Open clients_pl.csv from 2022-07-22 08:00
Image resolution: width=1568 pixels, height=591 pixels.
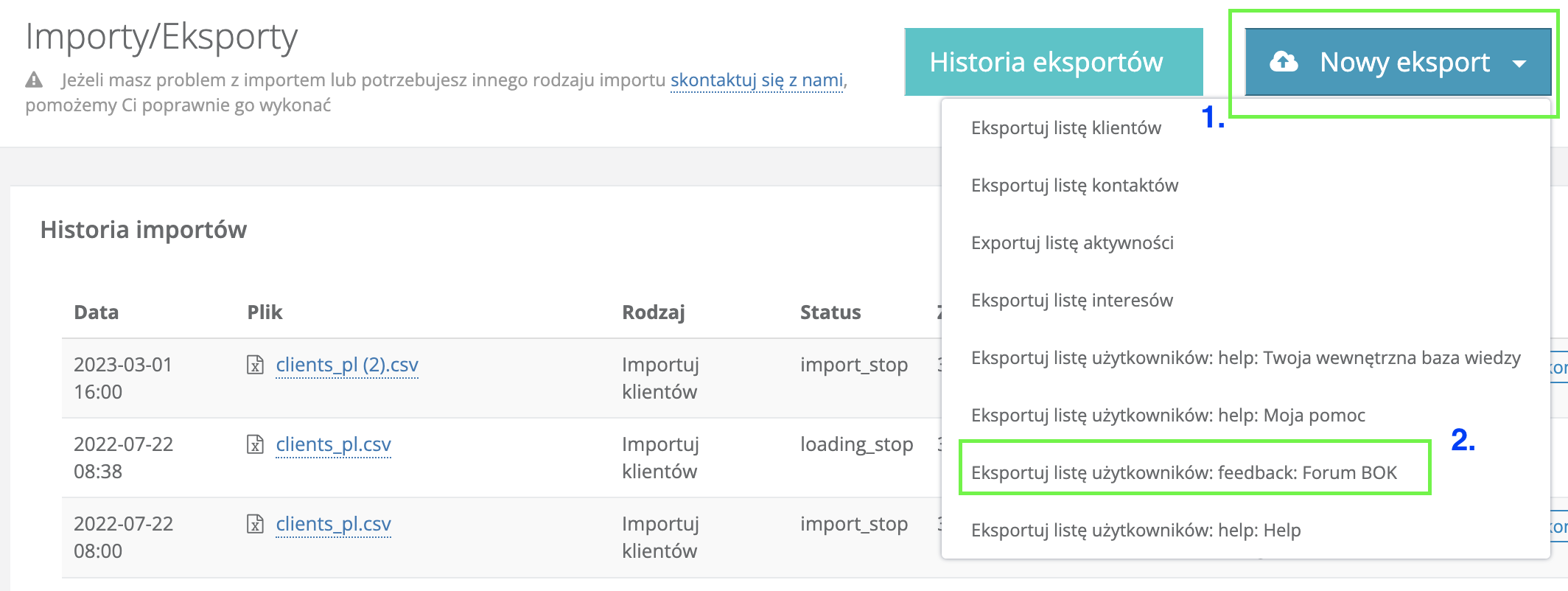(333, 524)
